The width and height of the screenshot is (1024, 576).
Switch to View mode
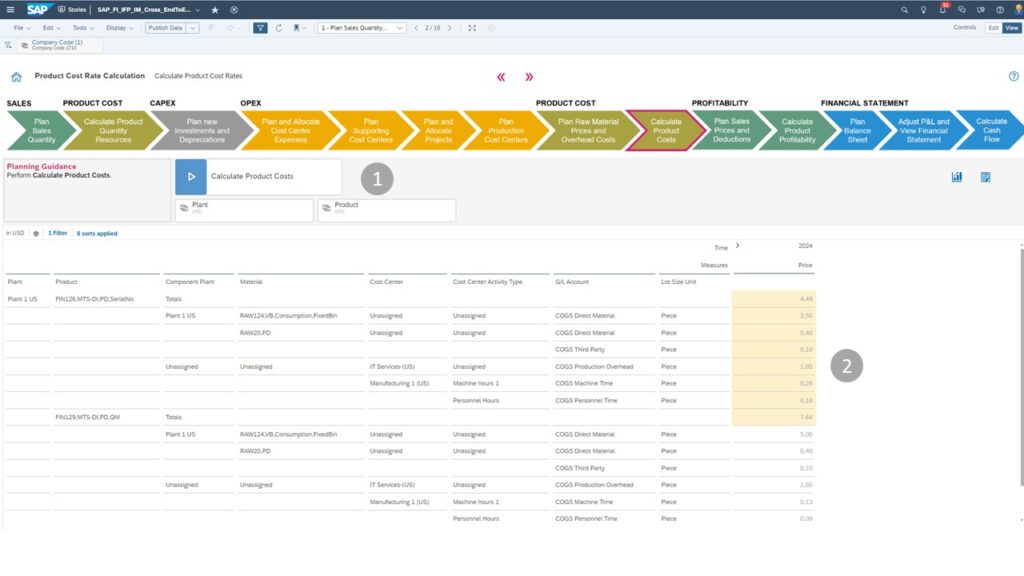click(1012, 28)
